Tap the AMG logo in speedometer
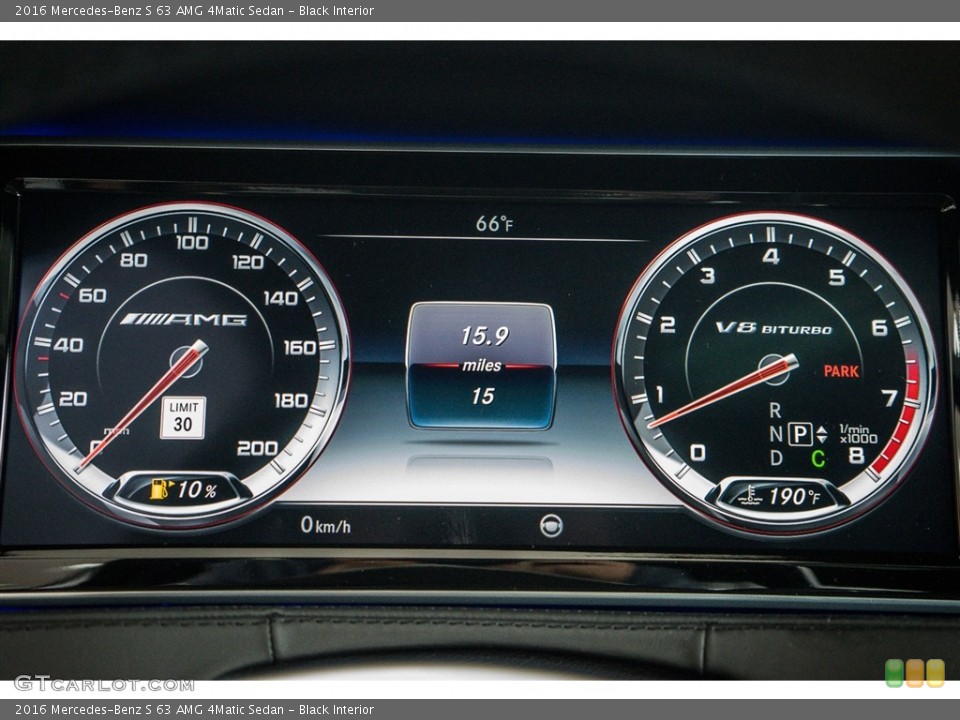This screenshot has width=960, height=720. [184, 320]
